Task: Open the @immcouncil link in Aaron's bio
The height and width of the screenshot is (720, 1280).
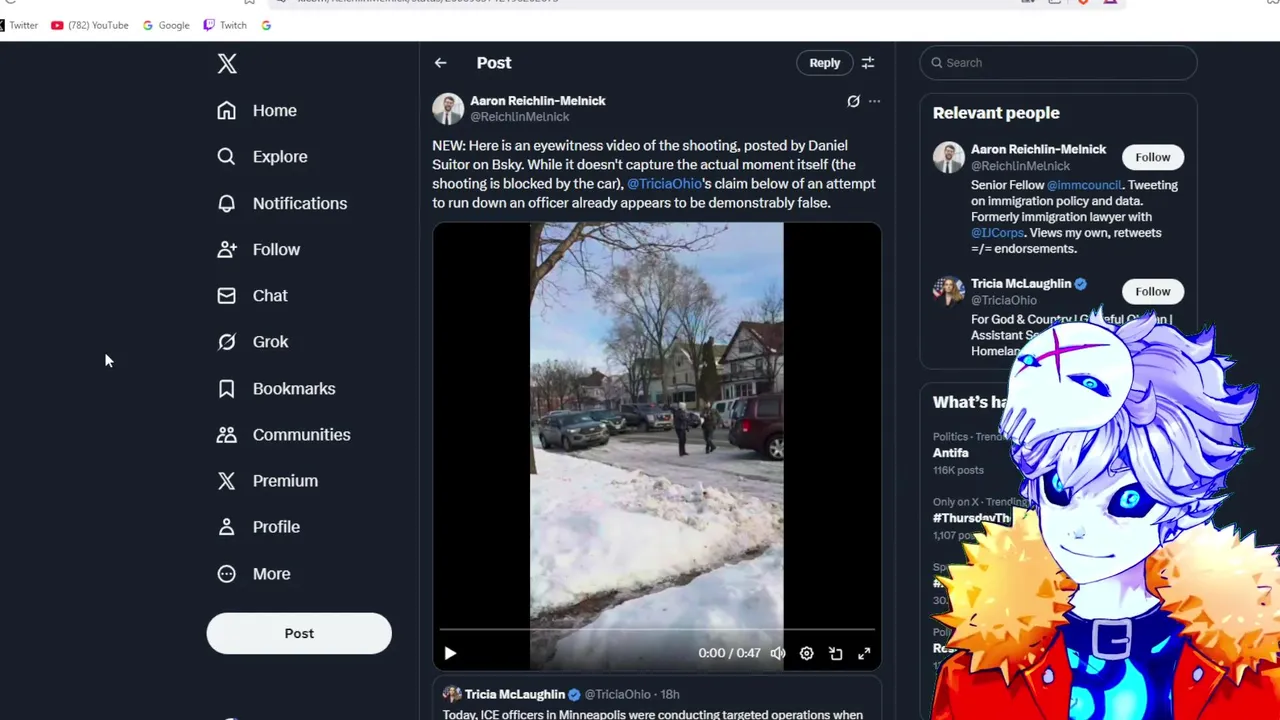Action: click(1084, 185)
